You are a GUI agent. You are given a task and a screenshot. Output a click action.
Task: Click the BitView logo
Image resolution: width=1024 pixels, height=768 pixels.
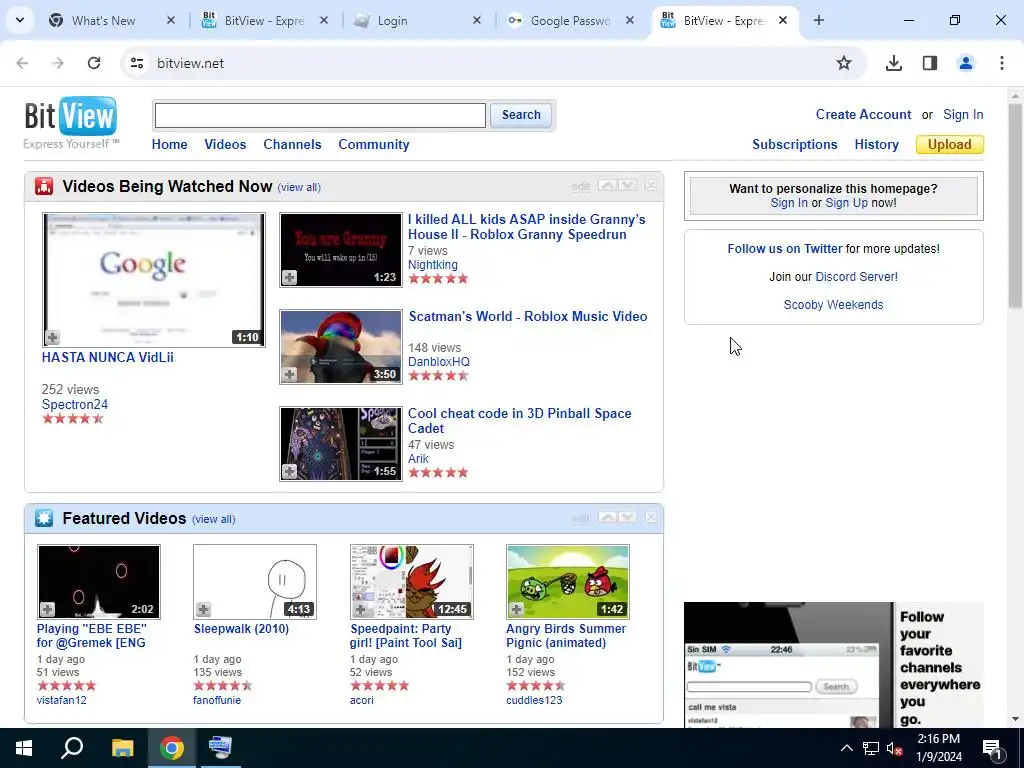click(x=71, y=122)
